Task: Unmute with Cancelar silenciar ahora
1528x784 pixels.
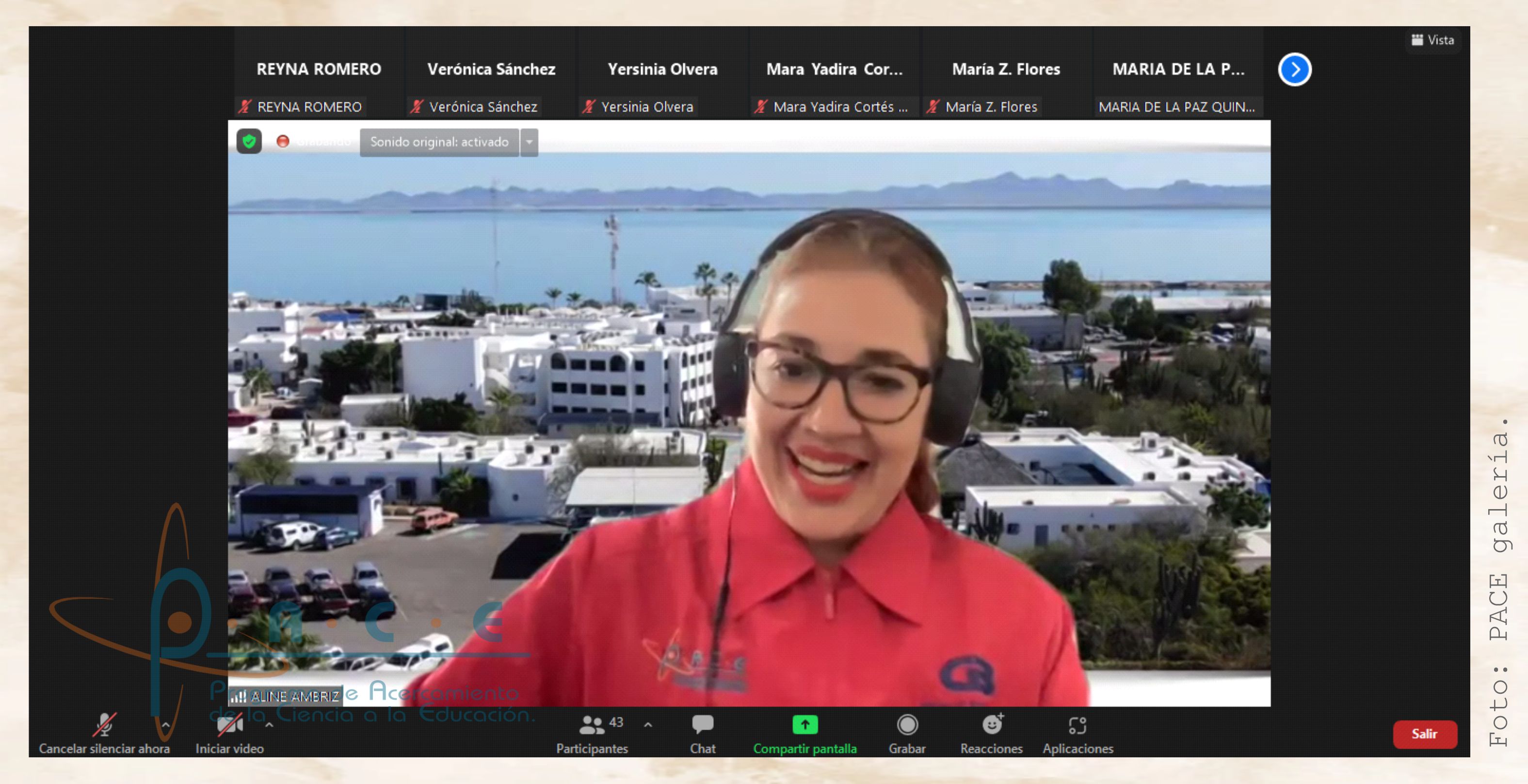Action: coord(104,725)
